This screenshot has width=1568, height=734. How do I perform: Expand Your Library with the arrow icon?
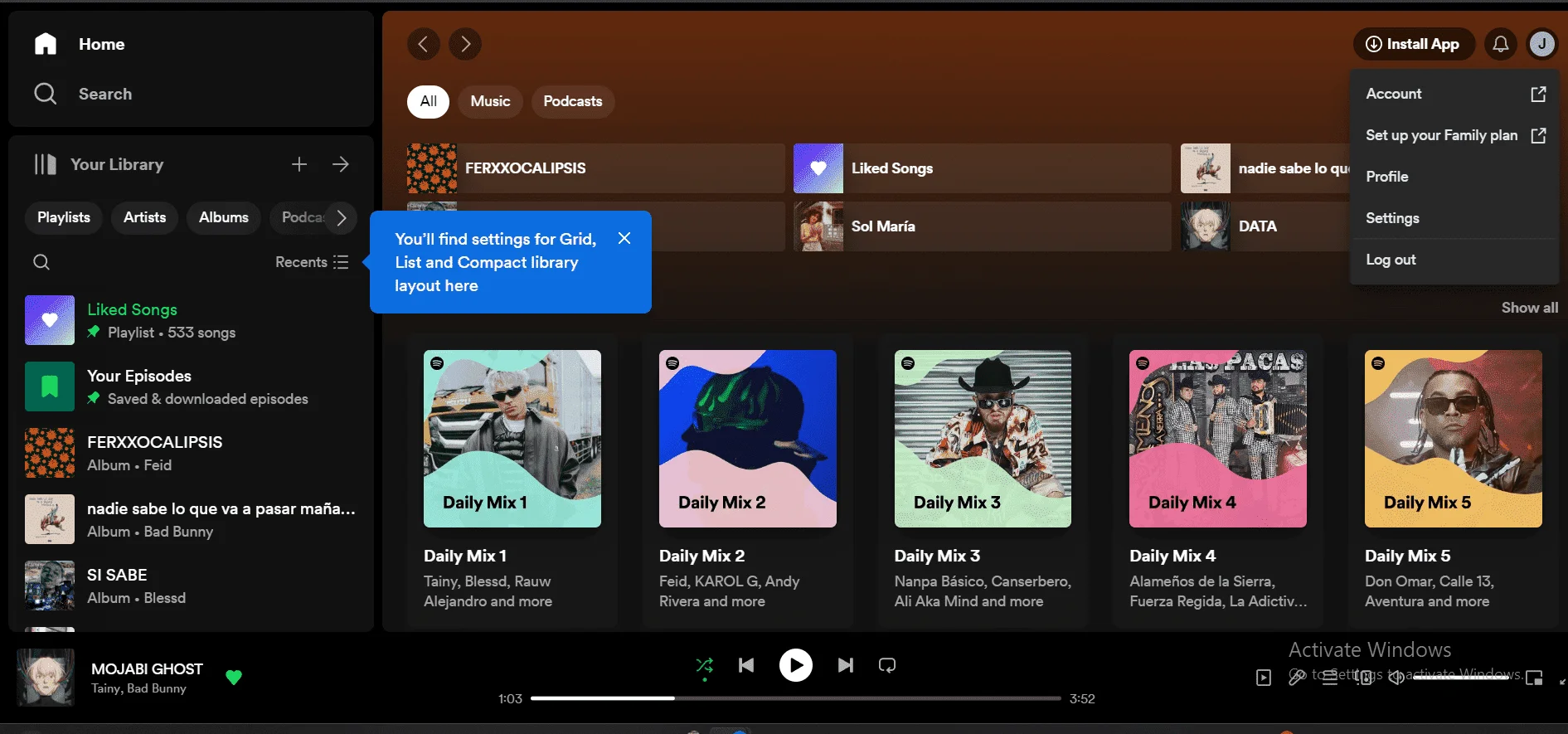341,164
